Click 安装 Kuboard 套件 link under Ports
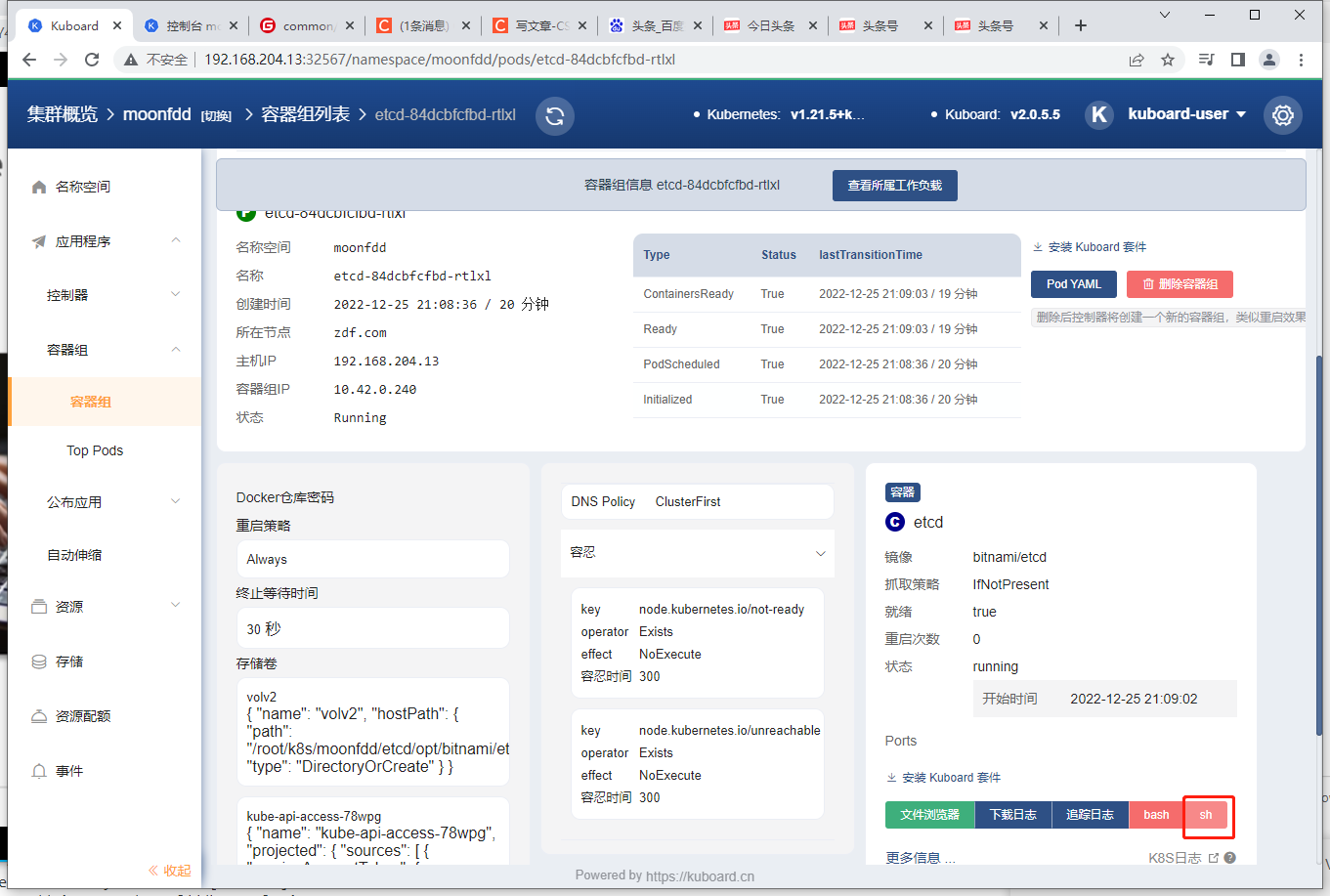The height and width of the screenshot is (896, 1330). click(x=944, y=778)
